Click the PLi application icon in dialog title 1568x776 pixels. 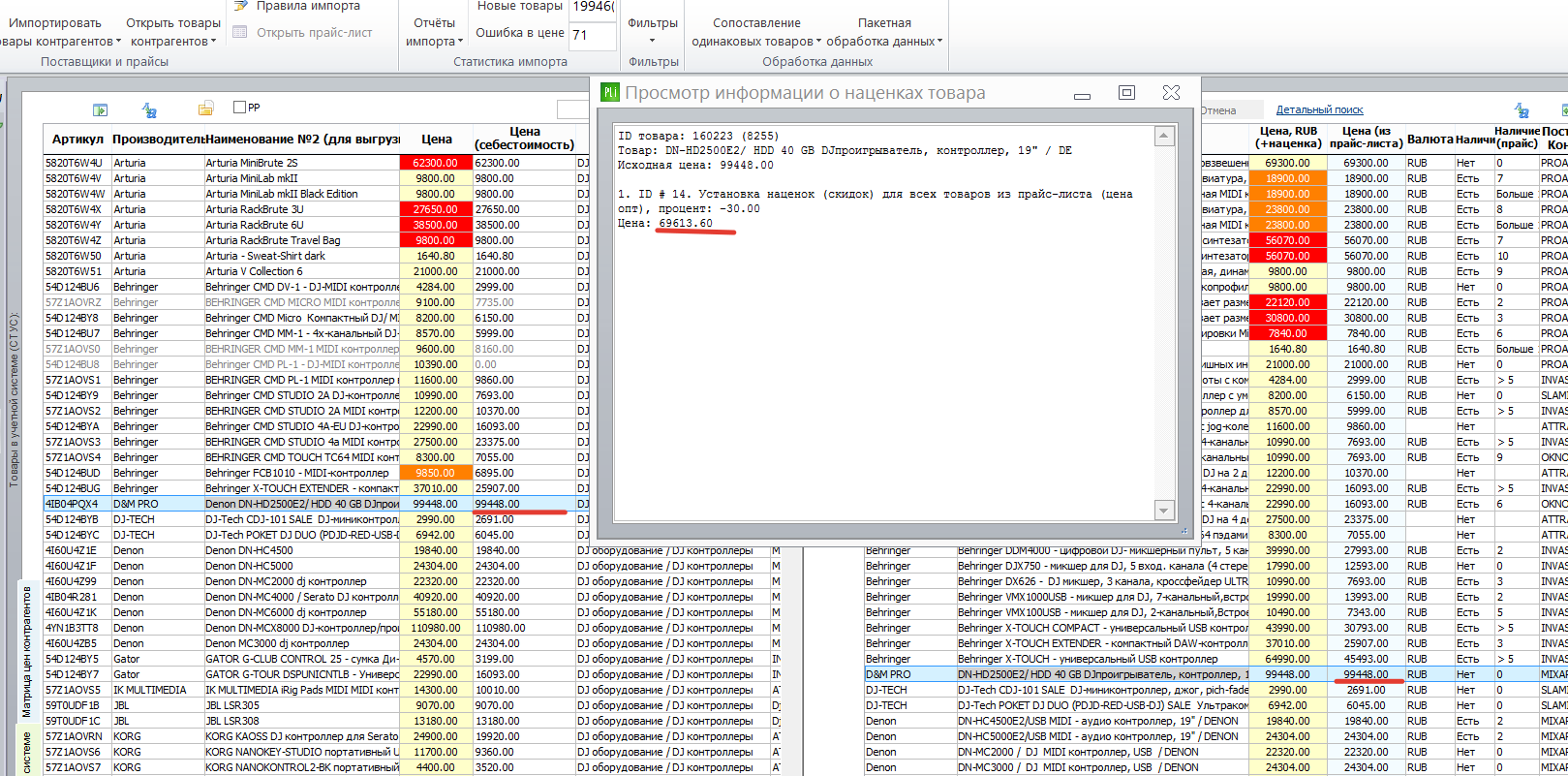pos(610,93)
